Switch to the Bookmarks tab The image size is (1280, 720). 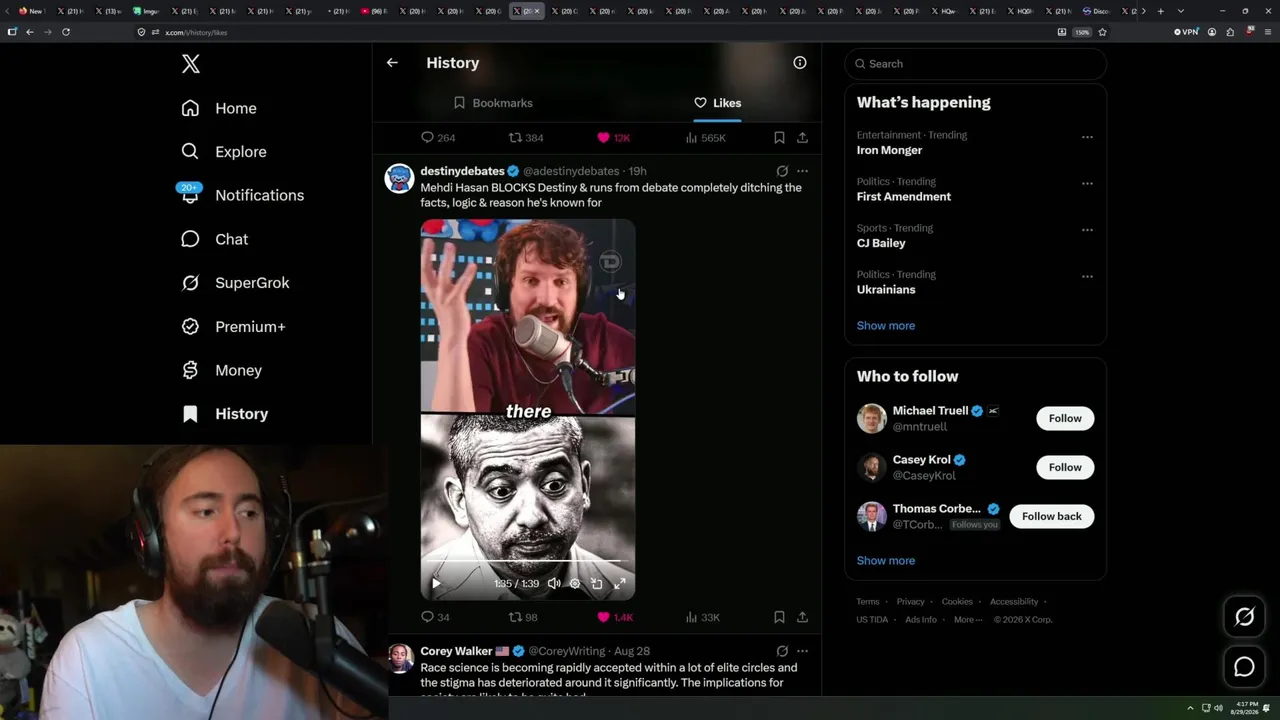point(493,103)
